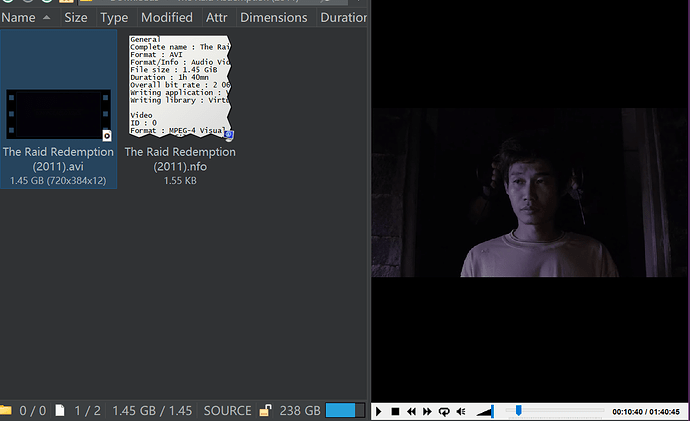Select The Raid Redemption (2011).nfo thumbnail
This screenshot has height=421, width=690.
(180, 87)
